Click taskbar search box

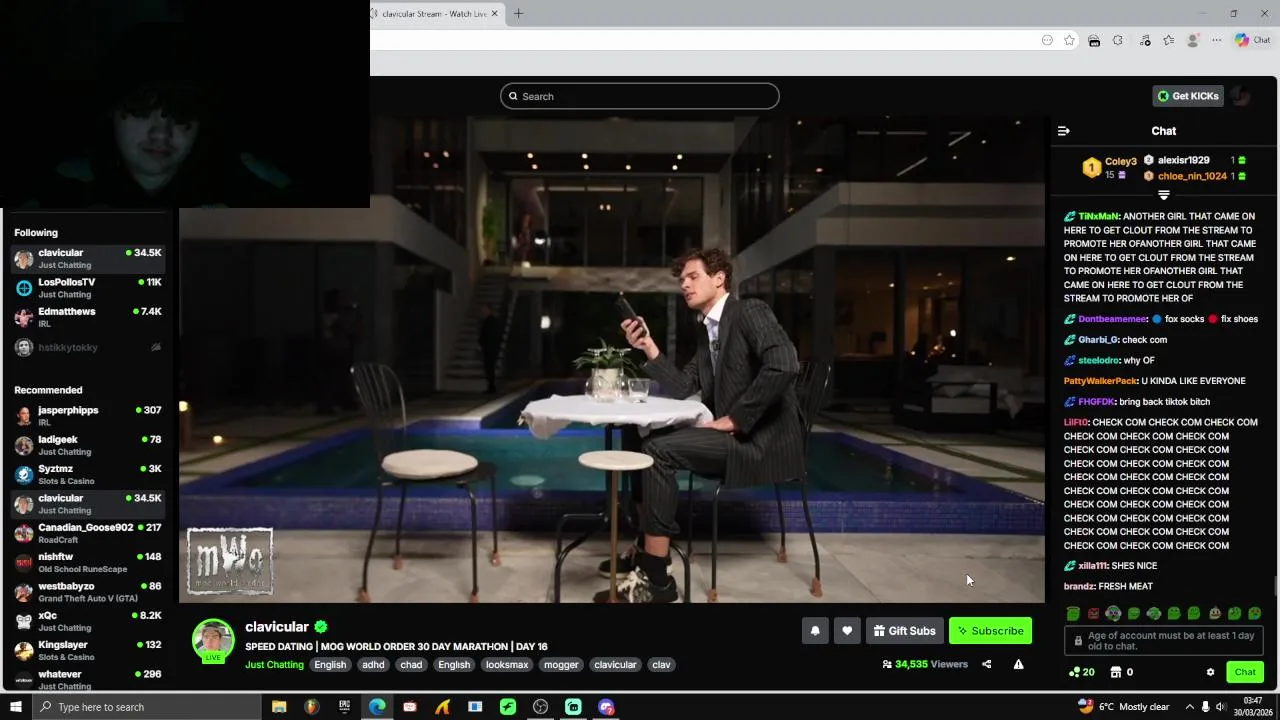[146, 707]
